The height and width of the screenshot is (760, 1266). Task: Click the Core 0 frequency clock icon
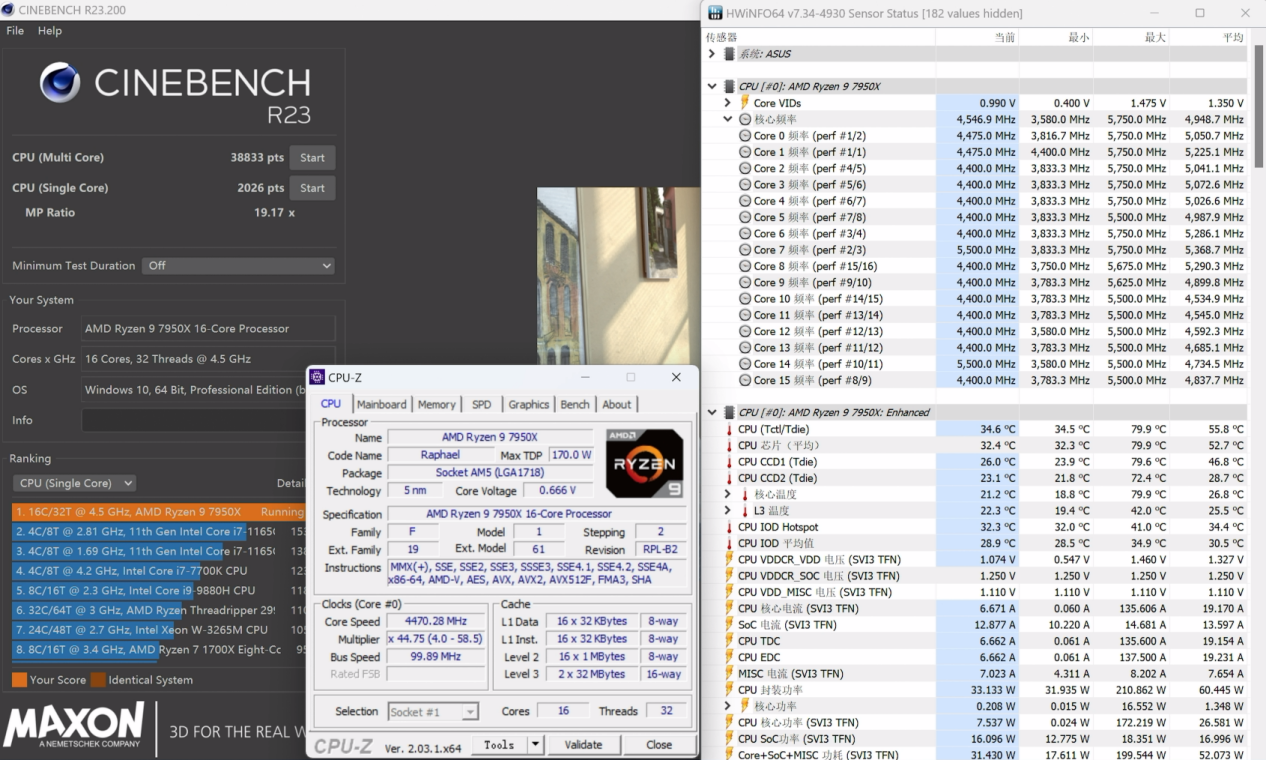(x=745, y=136)
